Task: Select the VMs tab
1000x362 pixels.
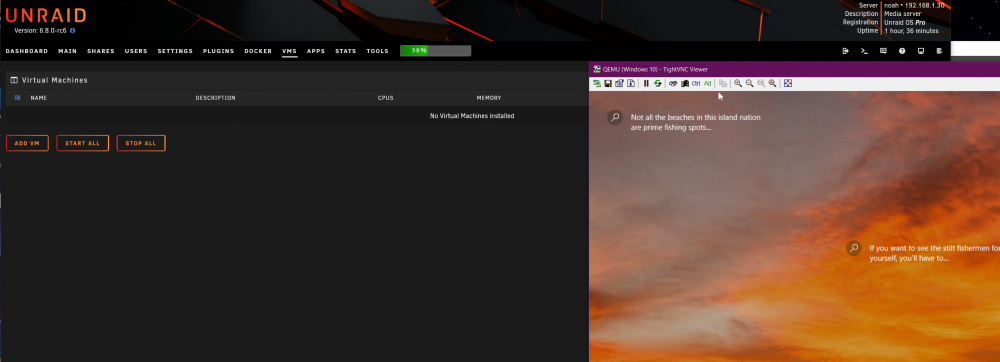Action: point(290,51)
